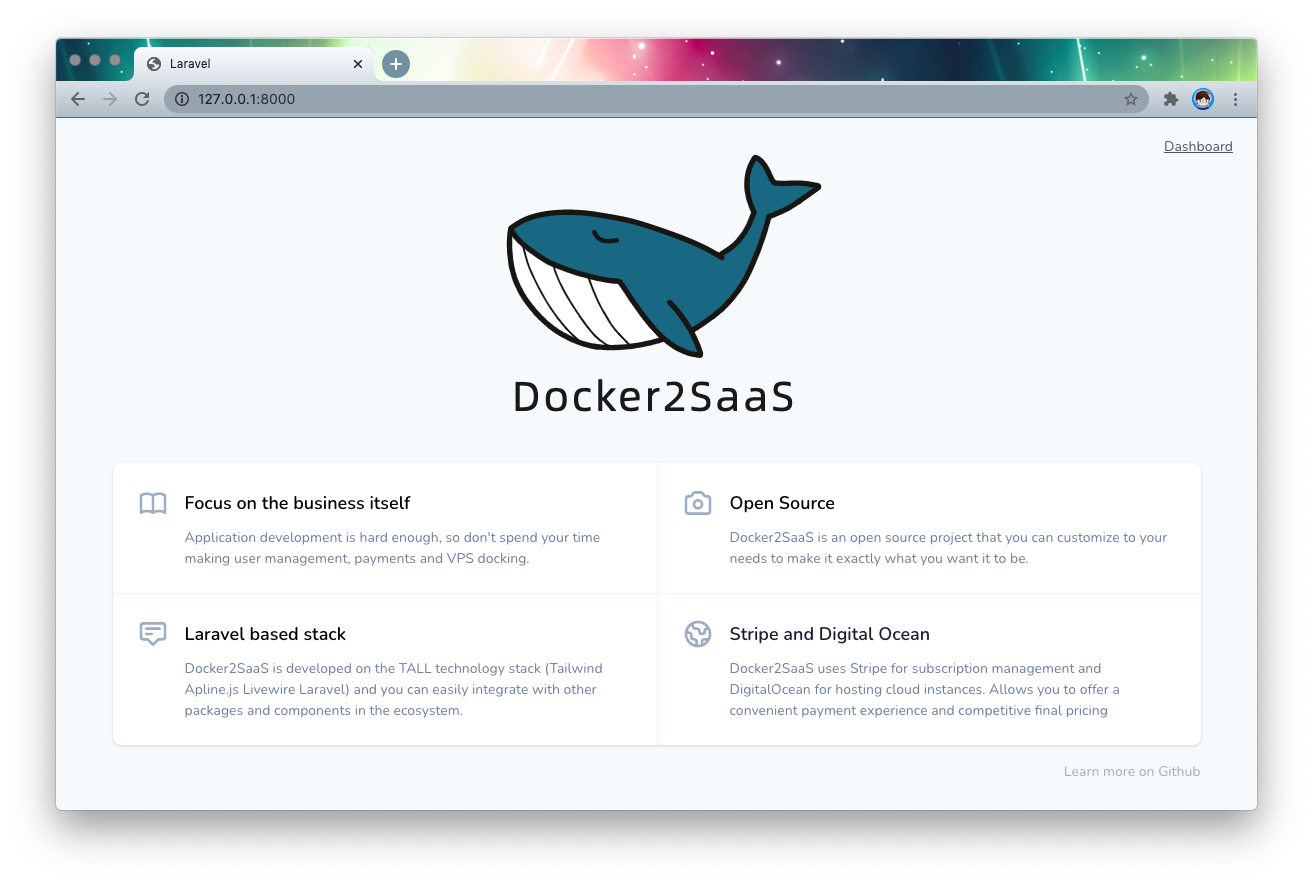Click the address bar showing 127.0.0.1:8000
Screen dimensions: 1313x884
point(655,99)
